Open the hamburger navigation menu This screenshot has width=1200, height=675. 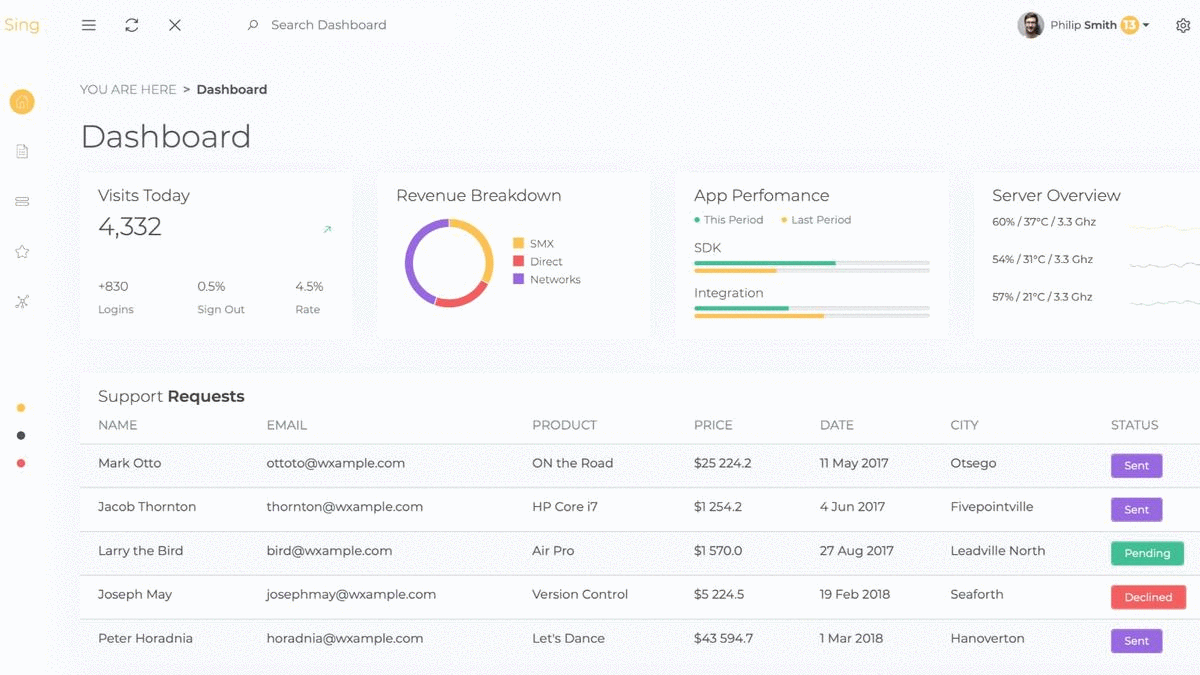[88, 25]
